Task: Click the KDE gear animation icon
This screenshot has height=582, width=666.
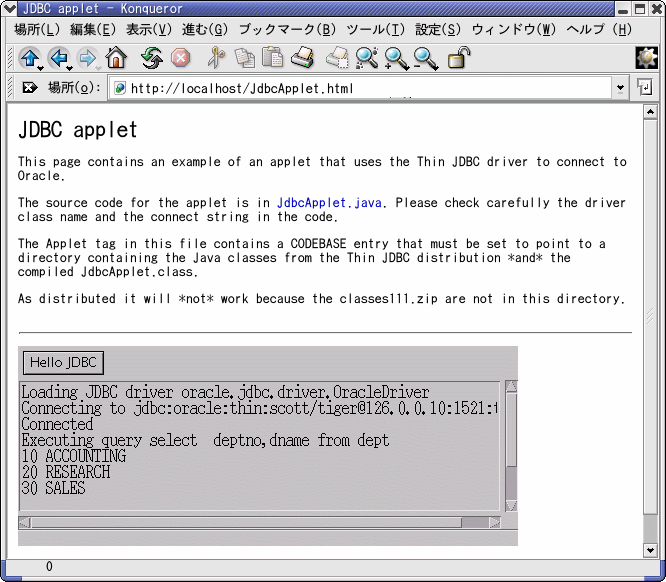Action: pyautogui.click(x=646, y=58)
